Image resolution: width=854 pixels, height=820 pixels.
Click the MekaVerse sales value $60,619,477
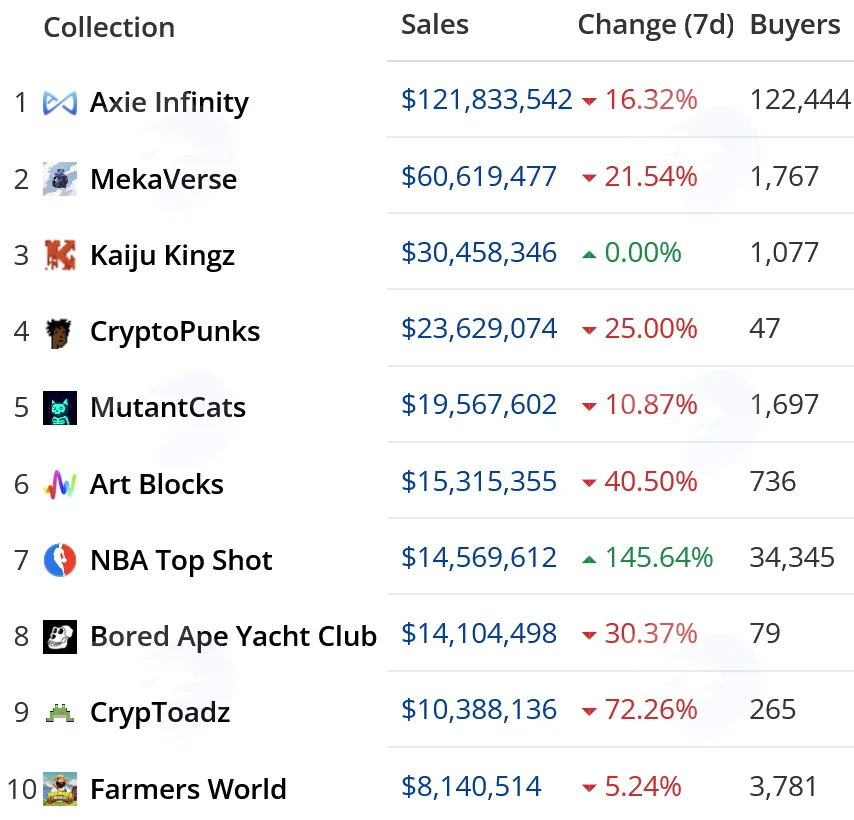[x=479, y=176]
